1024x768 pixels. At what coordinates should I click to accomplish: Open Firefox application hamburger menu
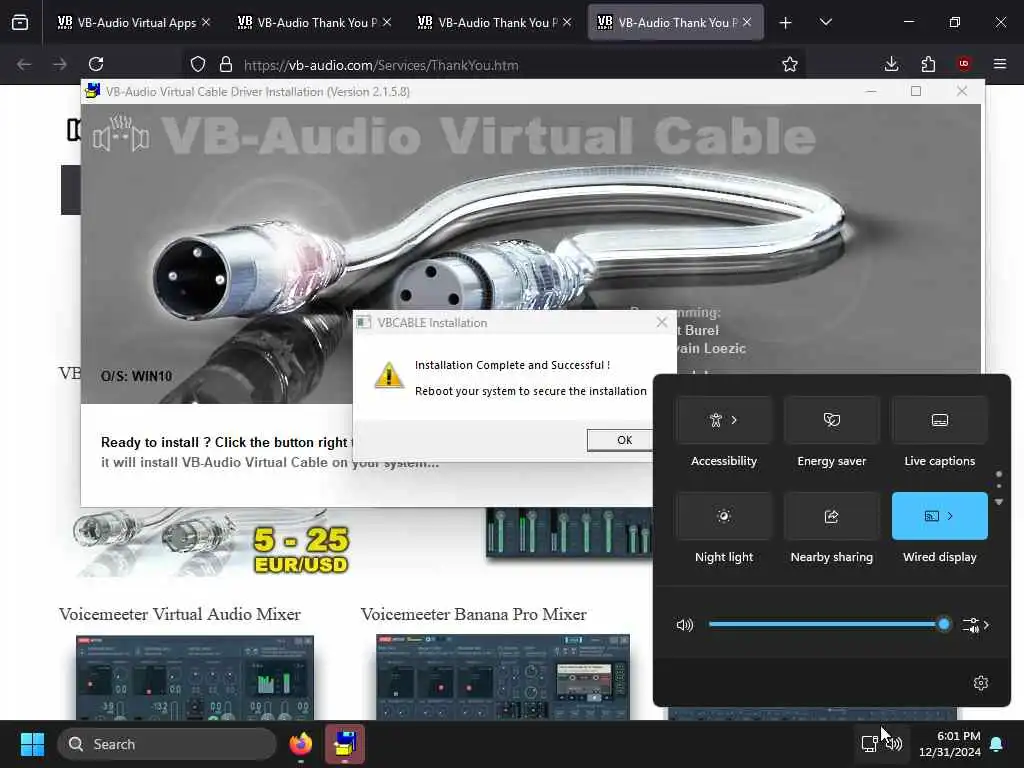tap(1000, 64)
